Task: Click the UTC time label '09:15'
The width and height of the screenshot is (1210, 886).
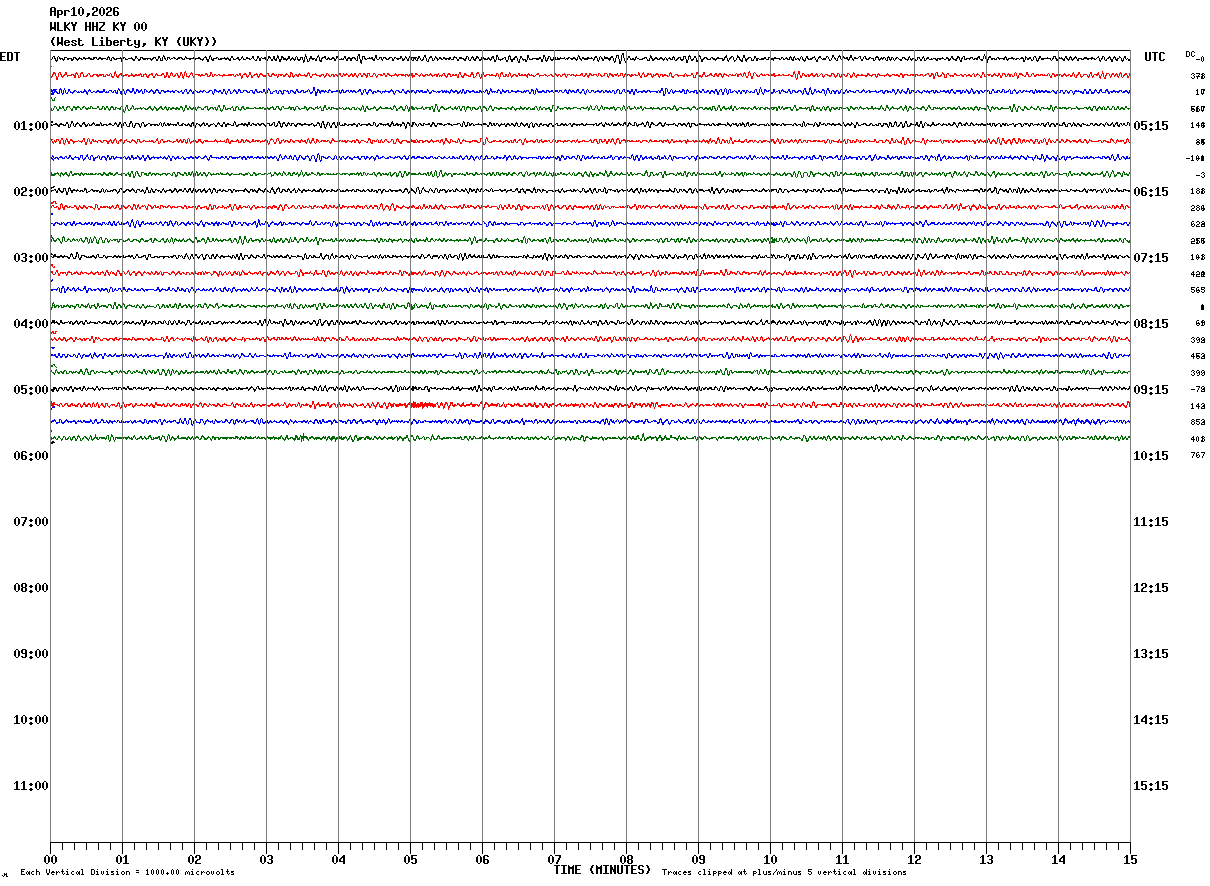Action: click(x=1151, y=390)
